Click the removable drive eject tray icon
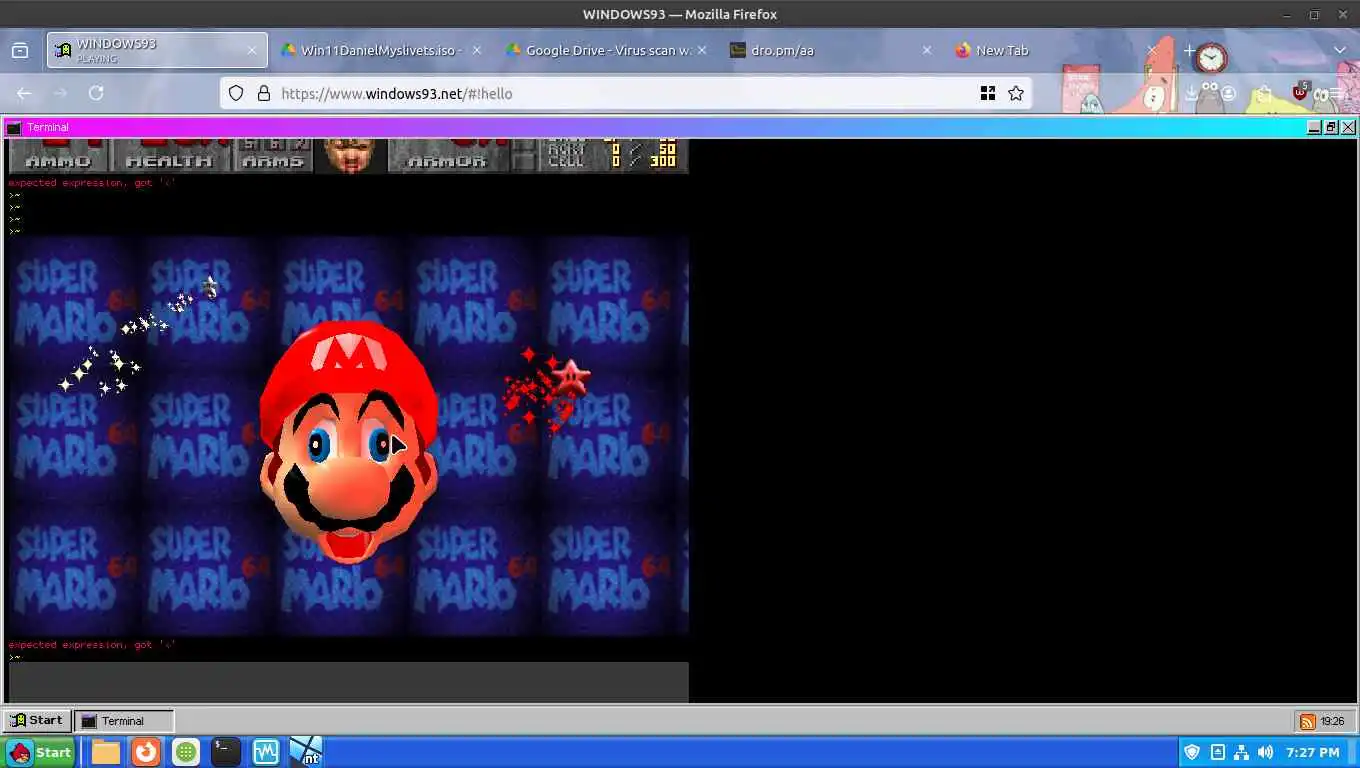Image resolution: width=1360 pixels, height=768 pixels. 1217,752
